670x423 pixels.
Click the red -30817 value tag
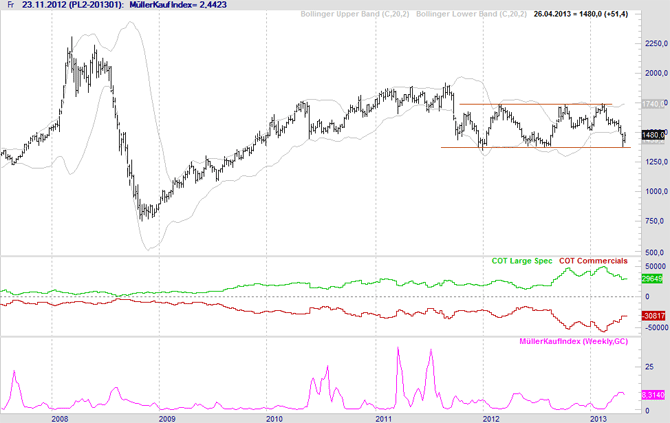(652, 315)
